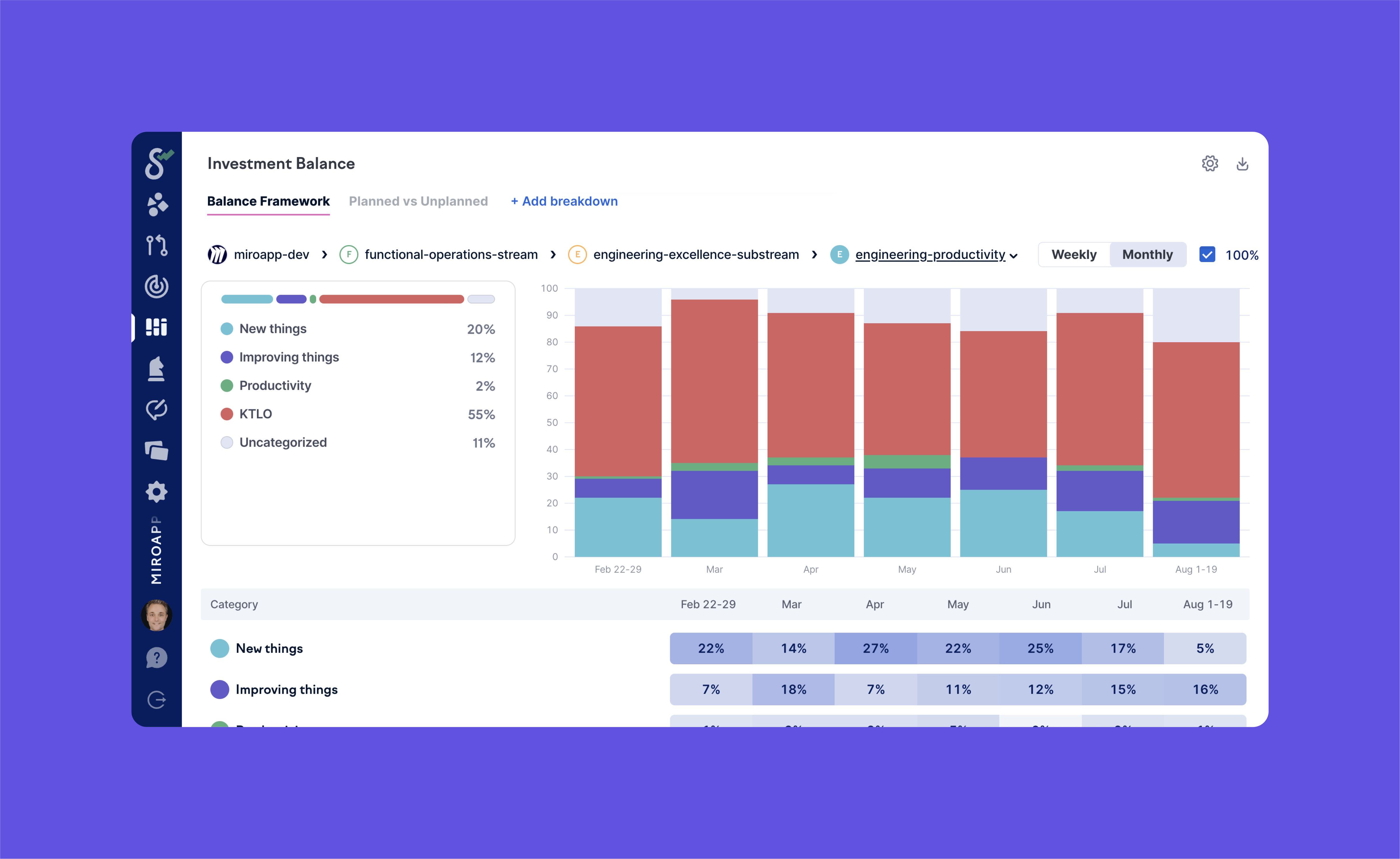Select the chess knight sidebar icon
Screen dimensions: 1400x859
[x=156, y=369]
